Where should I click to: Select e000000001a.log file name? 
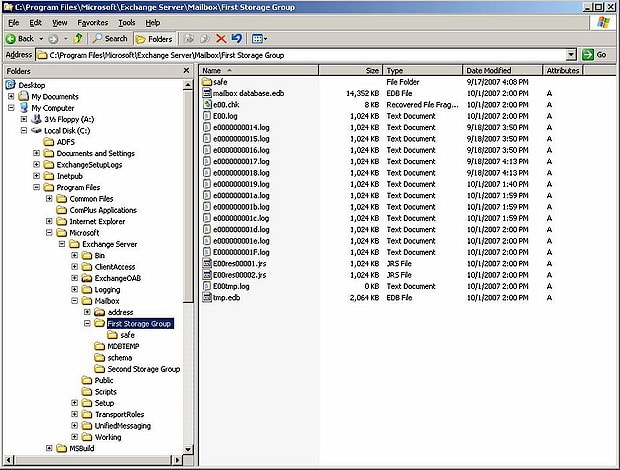click(241, 195)
